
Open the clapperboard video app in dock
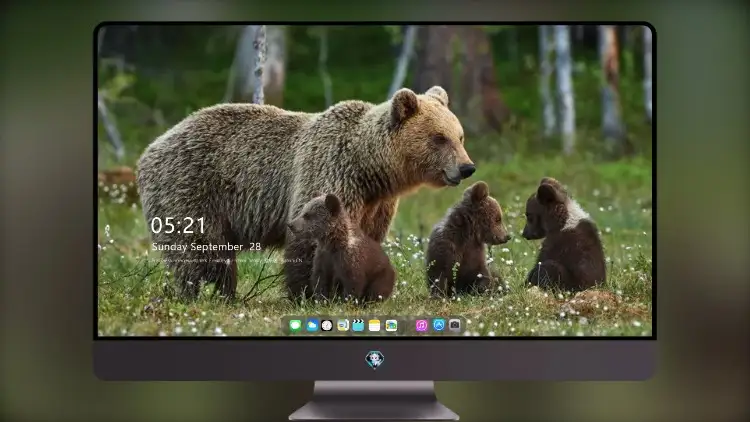point(358,325)
